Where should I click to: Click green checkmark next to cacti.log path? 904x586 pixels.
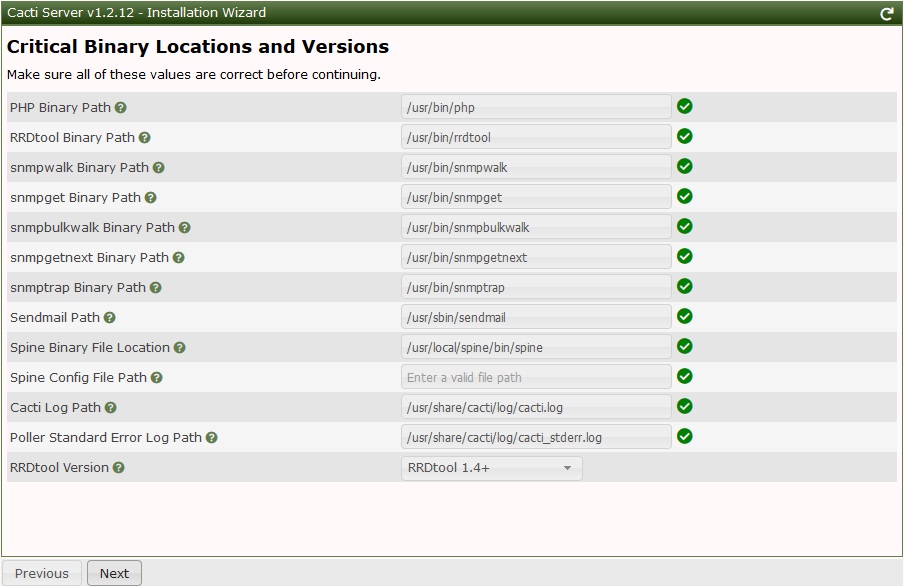[x=684, y=406]
